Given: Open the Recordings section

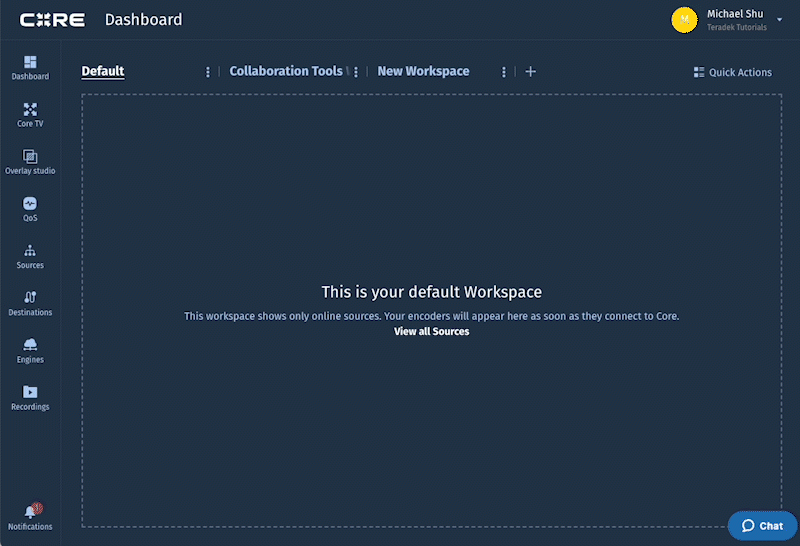Looking at the screenshot, I should tap(30, 397).
